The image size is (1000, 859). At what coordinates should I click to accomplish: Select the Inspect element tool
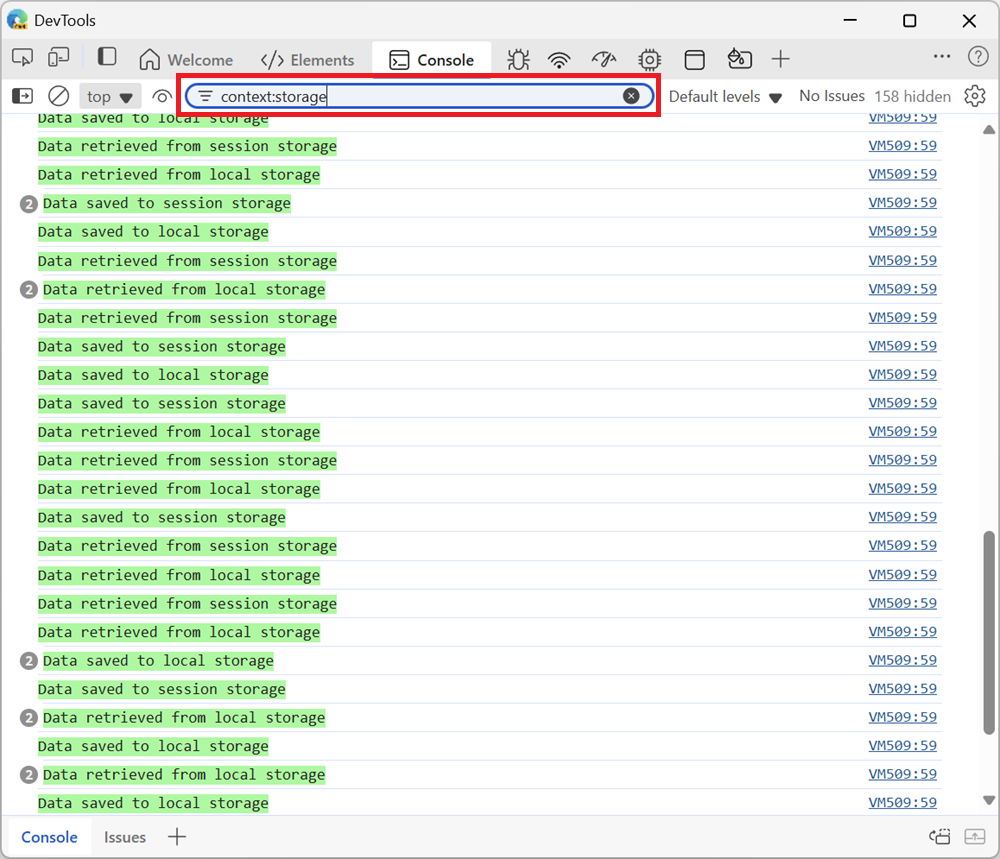point(22,57)
